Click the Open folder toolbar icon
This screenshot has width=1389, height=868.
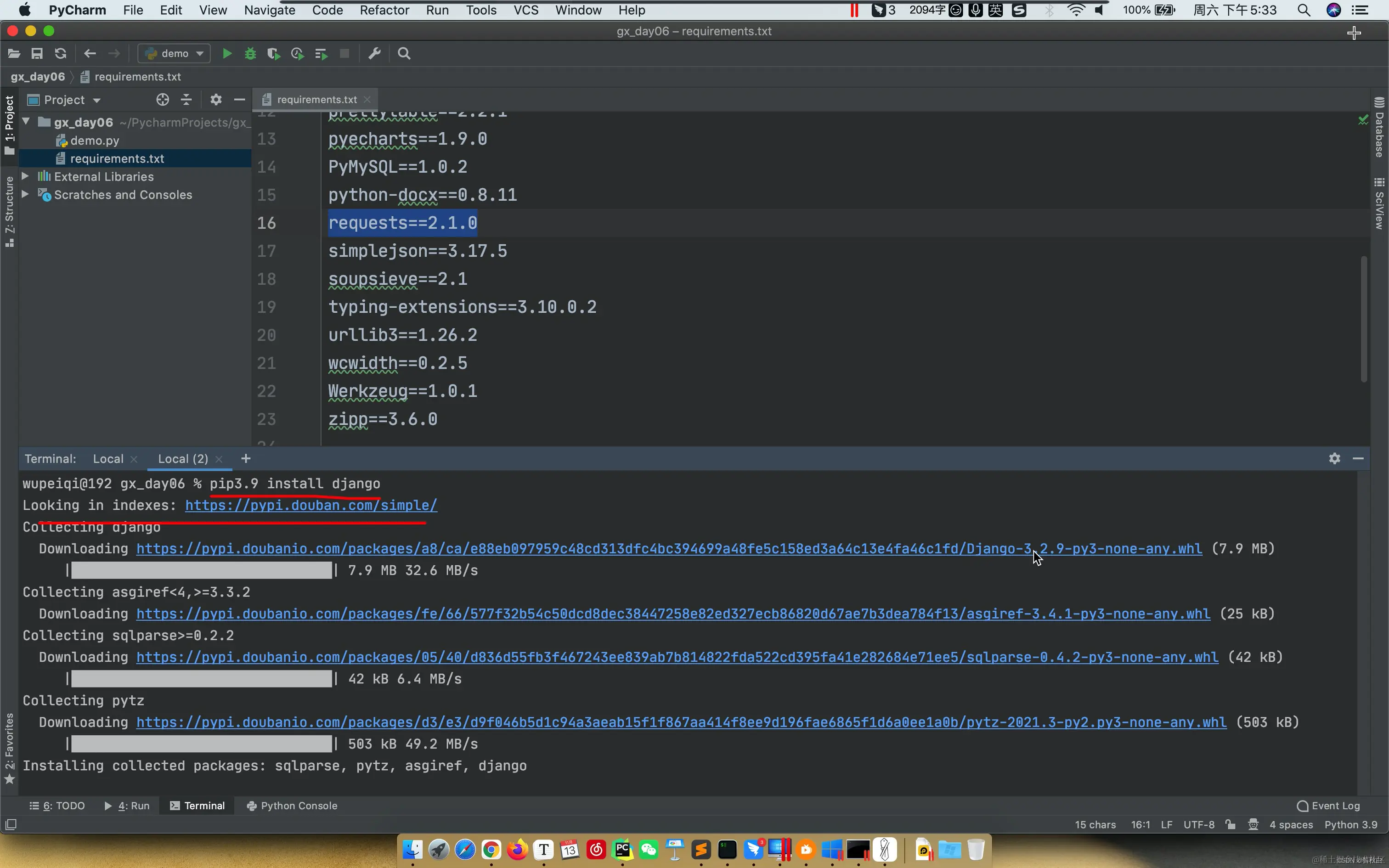tap(14, 53)
